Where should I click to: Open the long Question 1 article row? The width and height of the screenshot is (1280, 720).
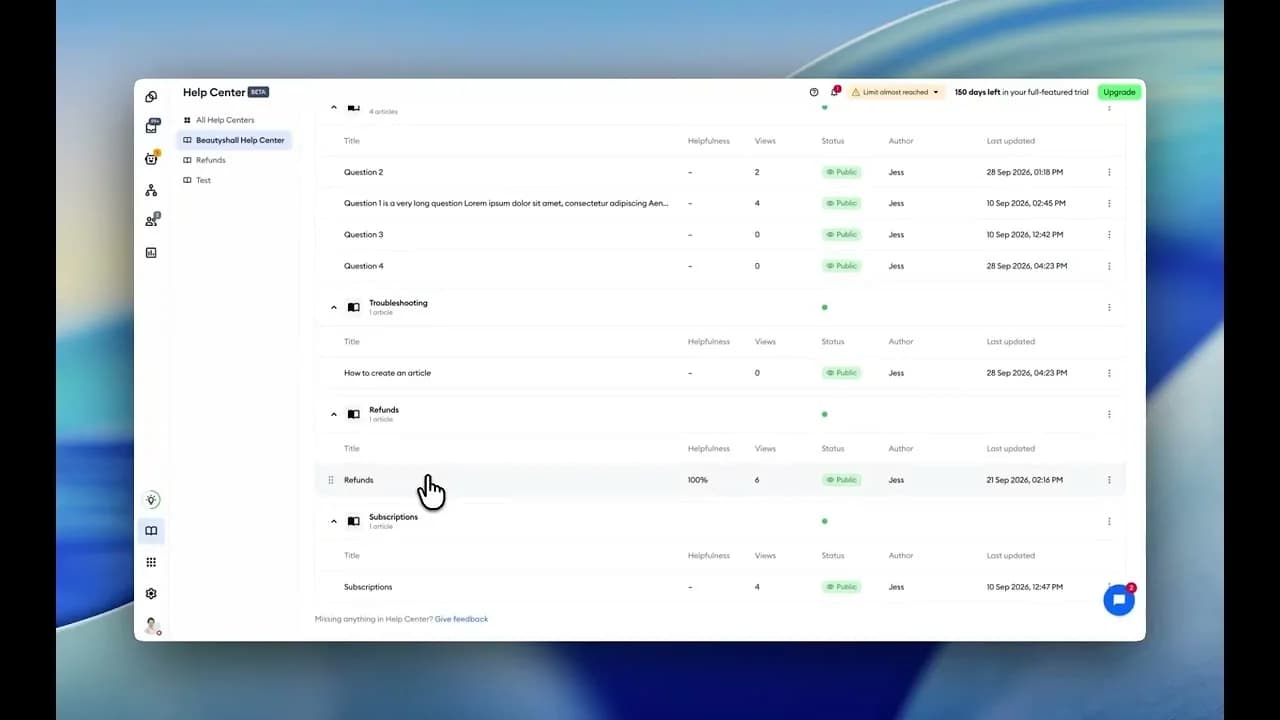pos(720,203)
